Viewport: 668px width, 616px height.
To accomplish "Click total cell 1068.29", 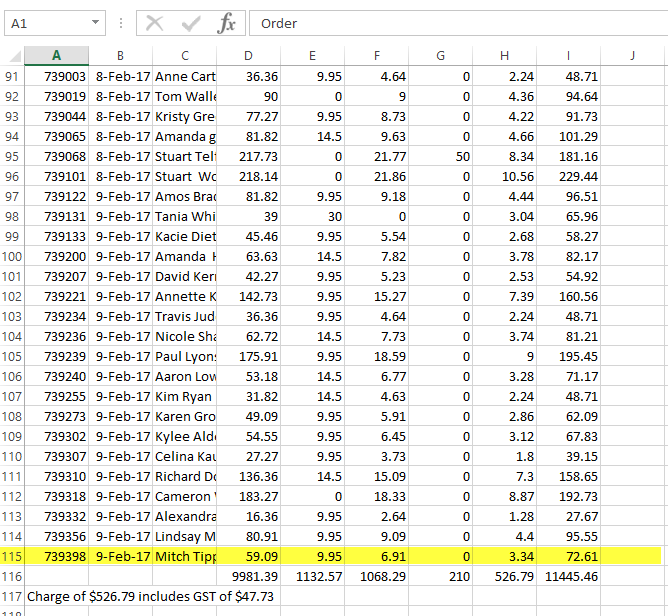I will coord(377,576).
